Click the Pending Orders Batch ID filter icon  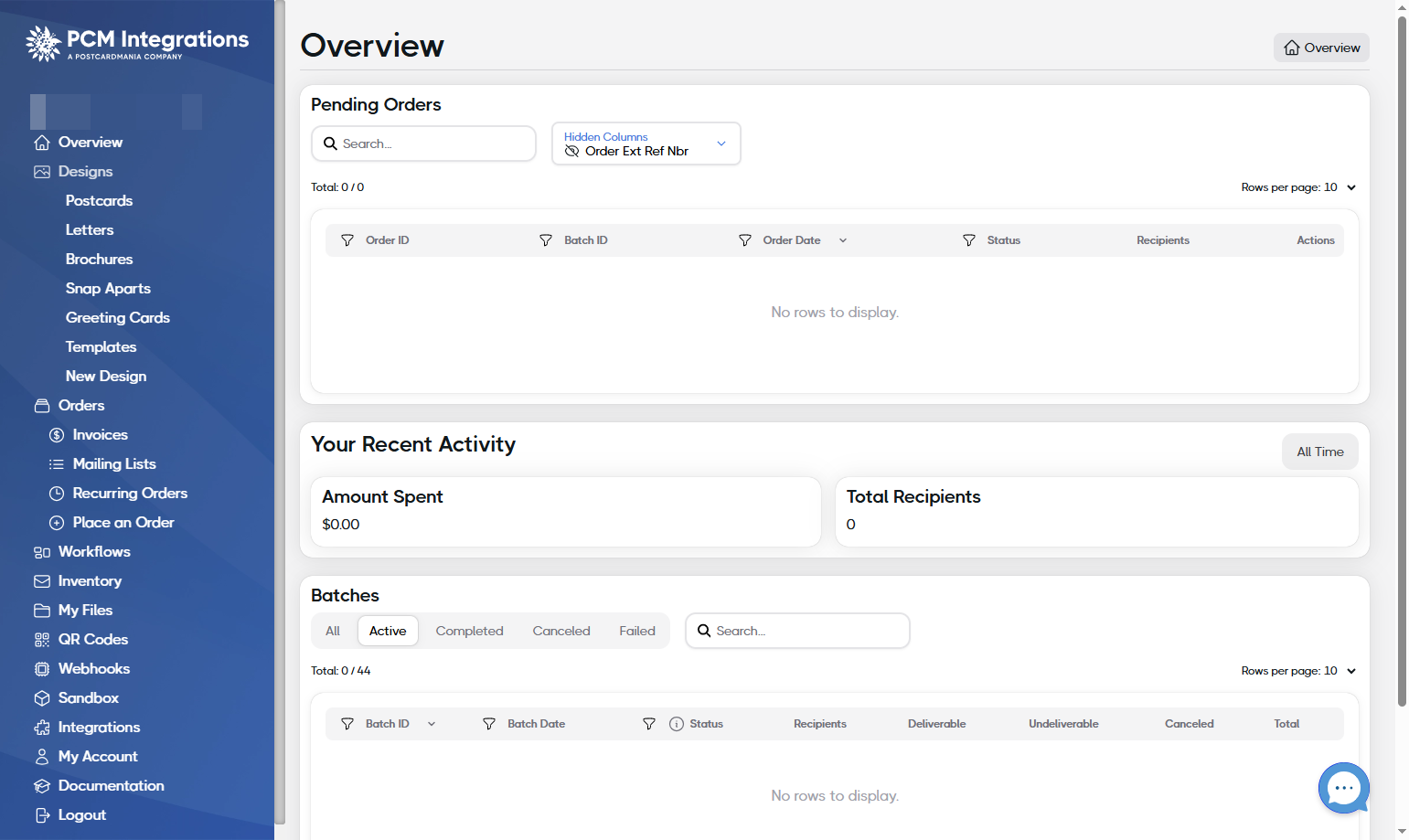pos(546,240)
